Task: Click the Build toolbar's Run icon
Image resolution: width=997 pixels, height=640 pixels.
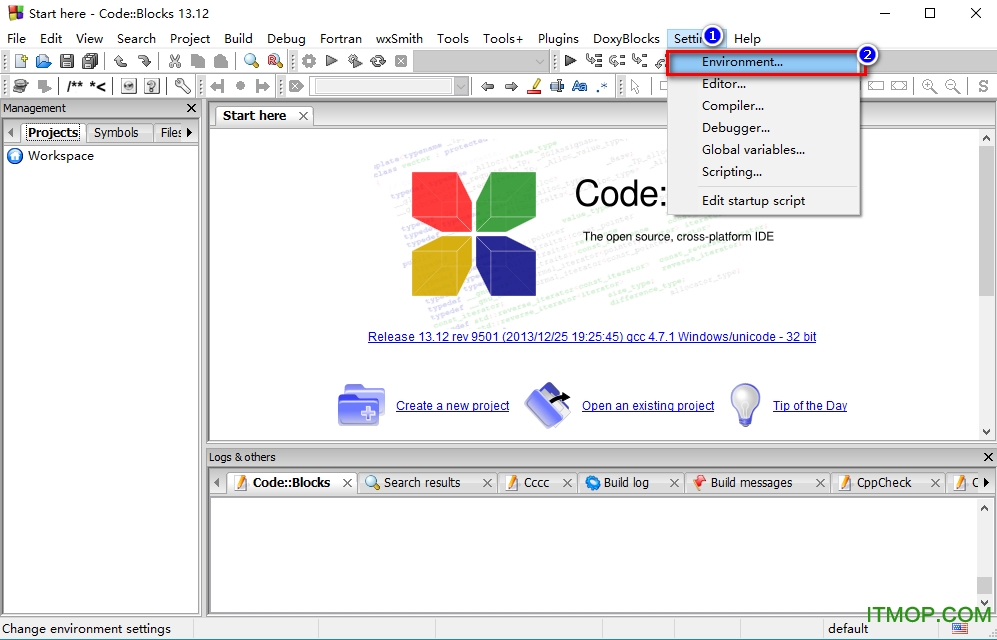Action: click(x=332, y=61)
